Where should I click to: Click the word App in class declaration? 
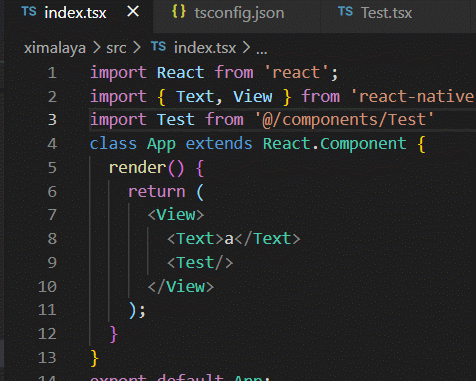[161, 144]
